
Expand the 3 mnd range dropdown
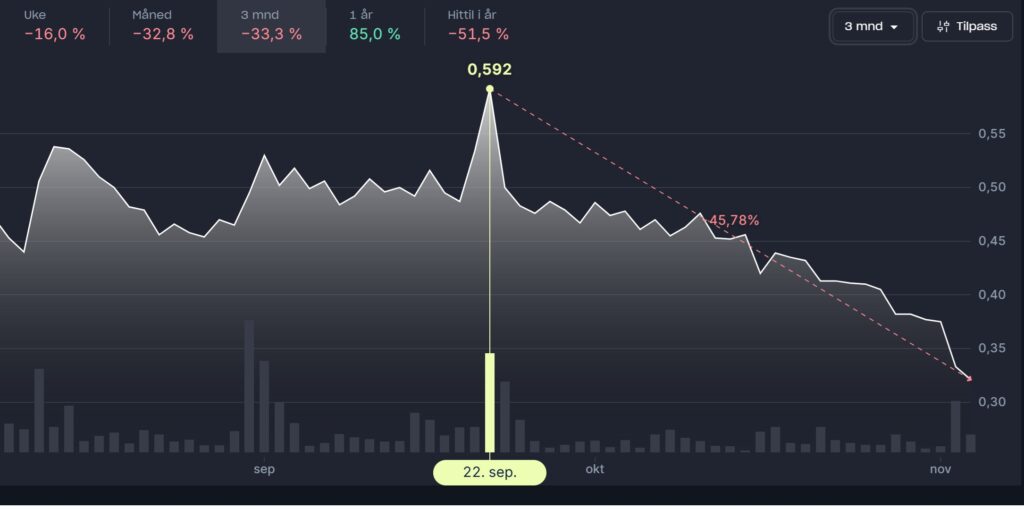pos(872,27)
